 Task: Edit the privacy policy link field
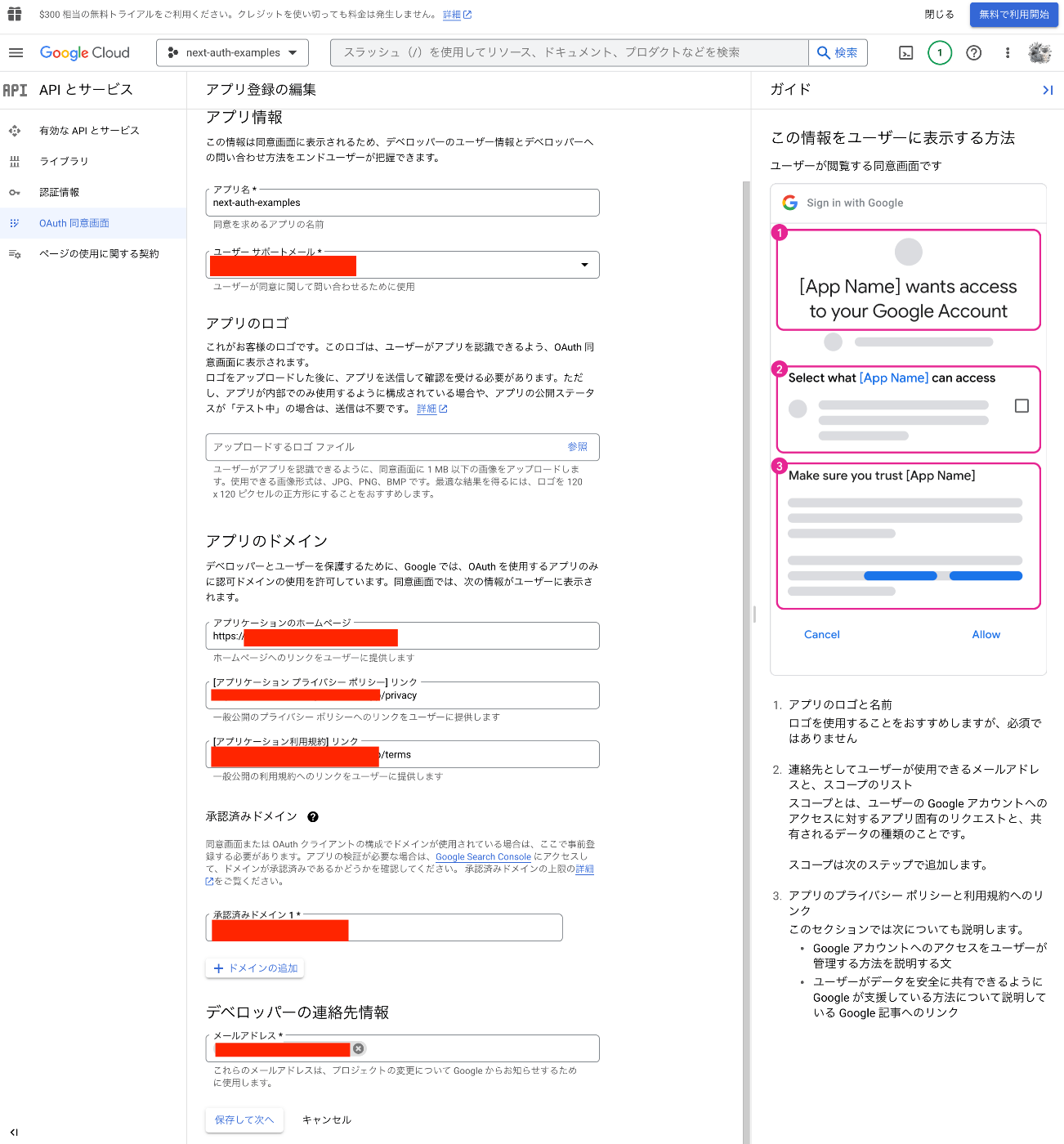(402, 695)
